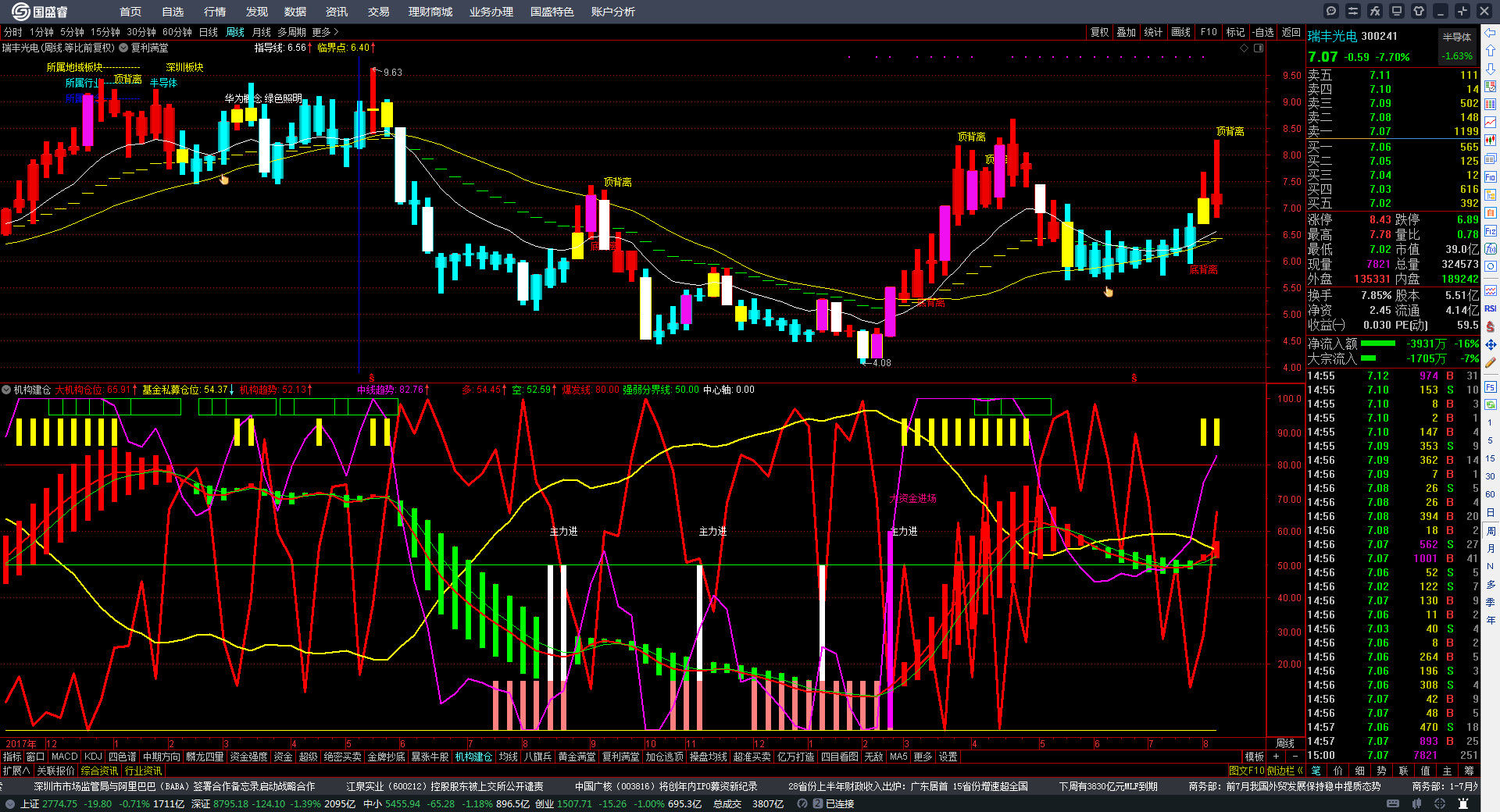Click the keyboard icon in status bar

tap(1393, 803)
